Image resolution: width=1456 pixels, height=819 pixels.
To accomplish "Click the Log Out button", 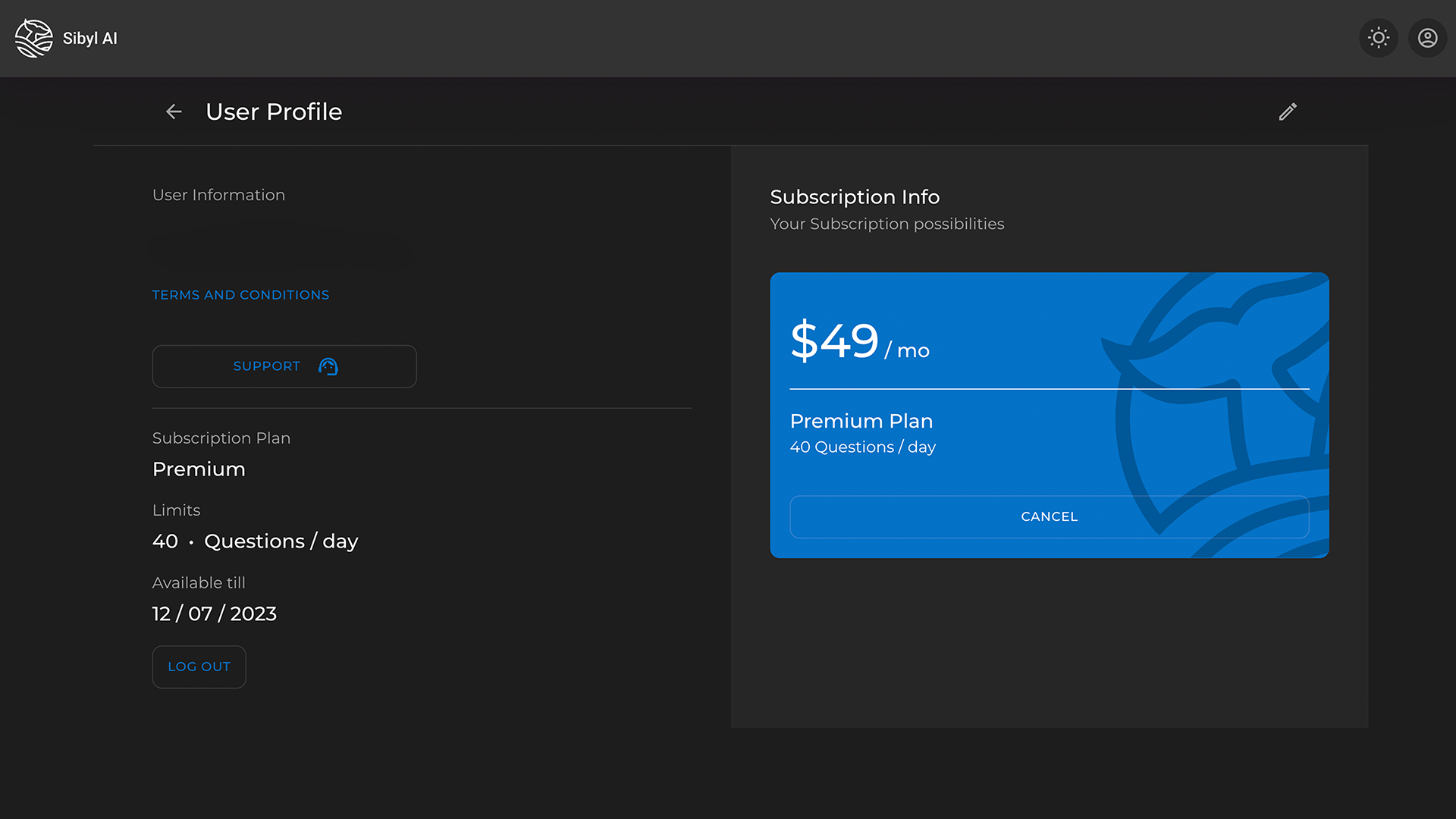I will (x=199, y=667).
